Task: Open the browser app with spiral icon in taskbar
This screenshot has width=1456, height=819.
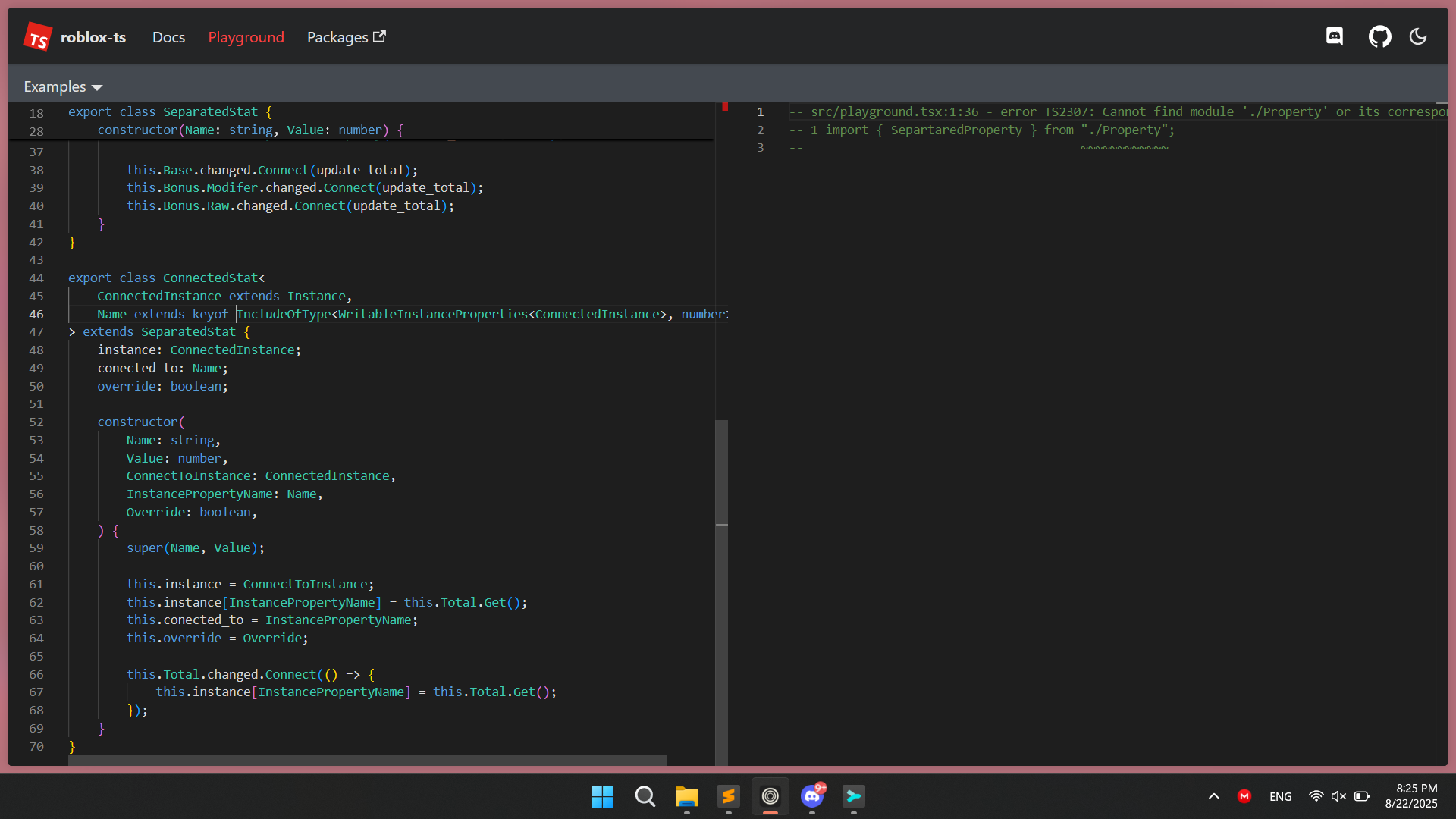Action: pyautogui.click(x=770, y=796)
